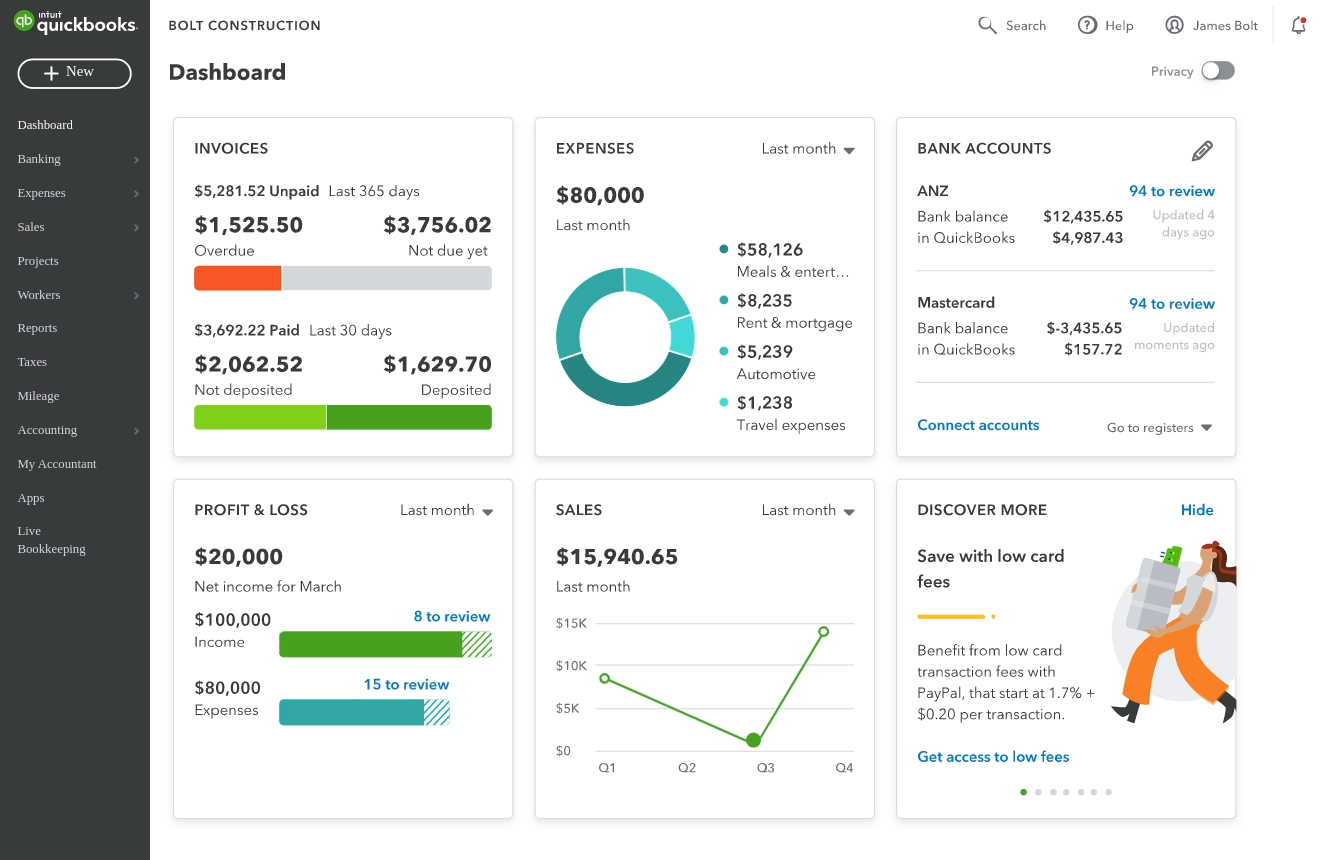The image size is (1323, 860).
Task: Expand the Go to registers dropdown
Action: pos(1159,428)
